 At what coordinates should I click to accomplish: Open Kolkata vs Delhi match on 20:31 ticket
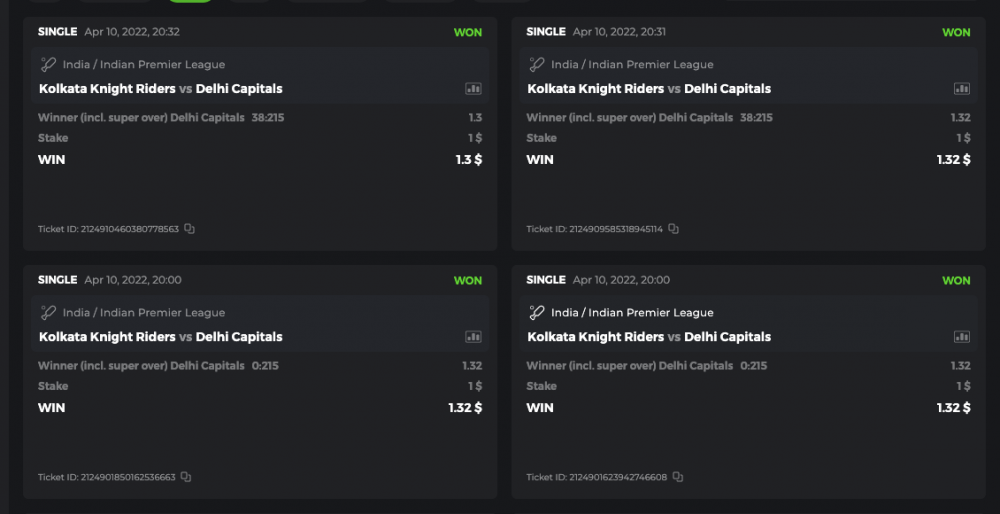pyautogui.click(x=648, y=89)
